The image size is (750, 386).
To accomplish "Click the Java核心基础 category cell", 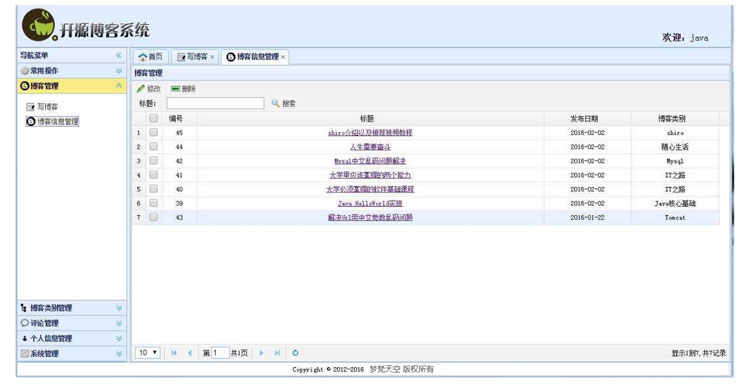I will coord(675,203).
